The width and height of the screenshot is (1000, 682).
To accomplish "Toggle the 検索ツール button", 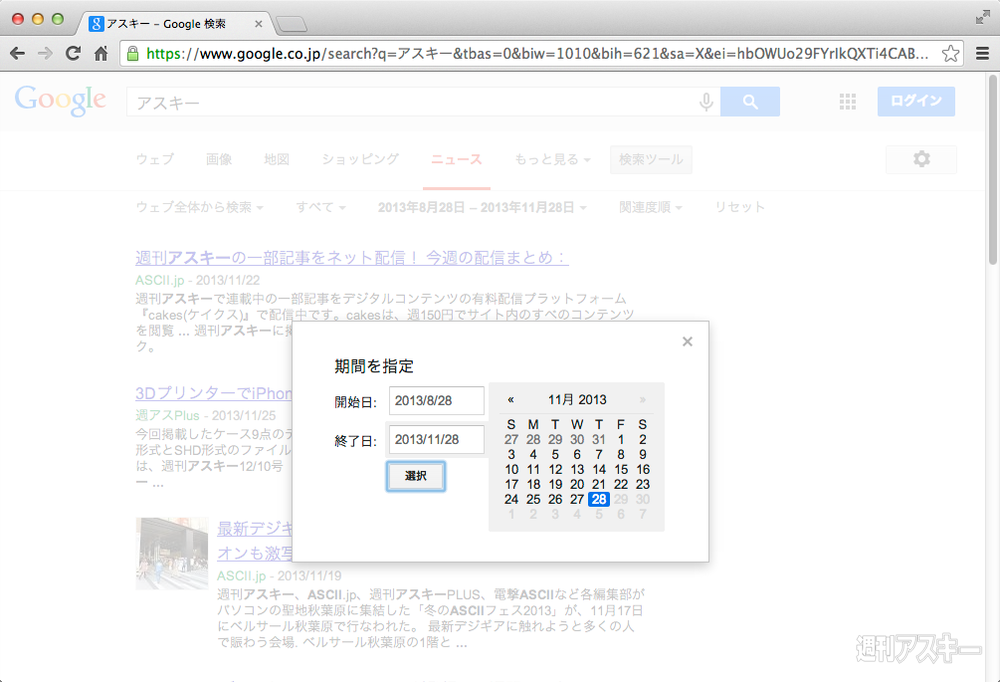I will click(651, 159).
